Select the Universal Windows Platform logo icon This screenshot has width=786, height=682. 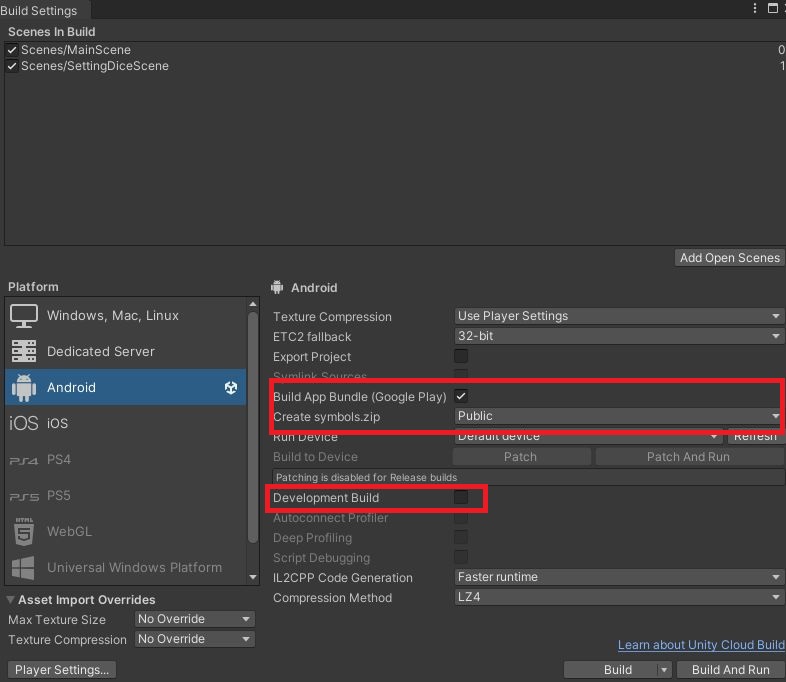(23, 568)
